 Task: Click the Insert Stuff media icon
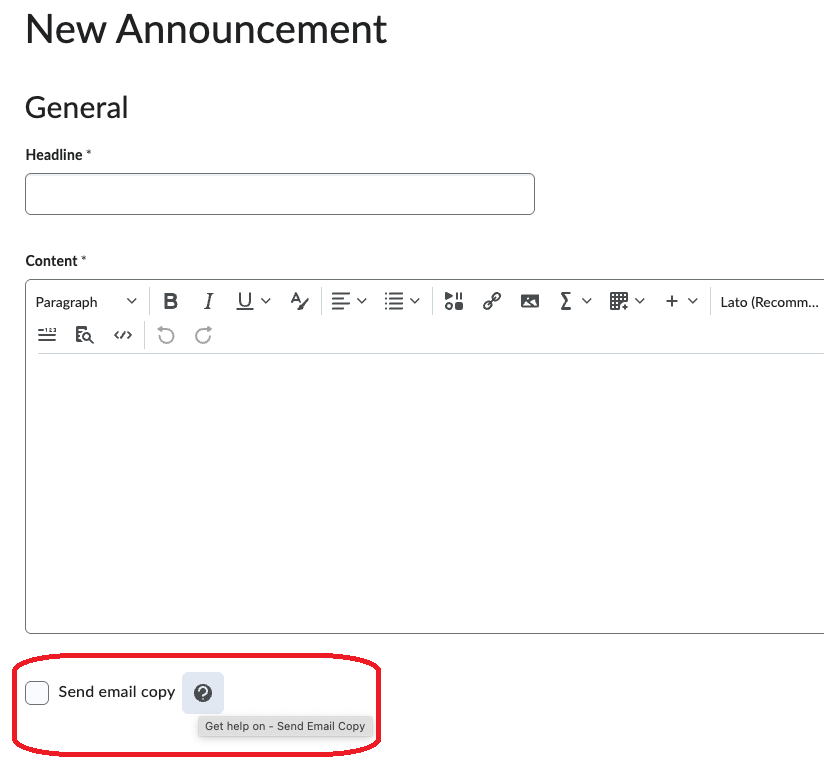click(454, 301)
